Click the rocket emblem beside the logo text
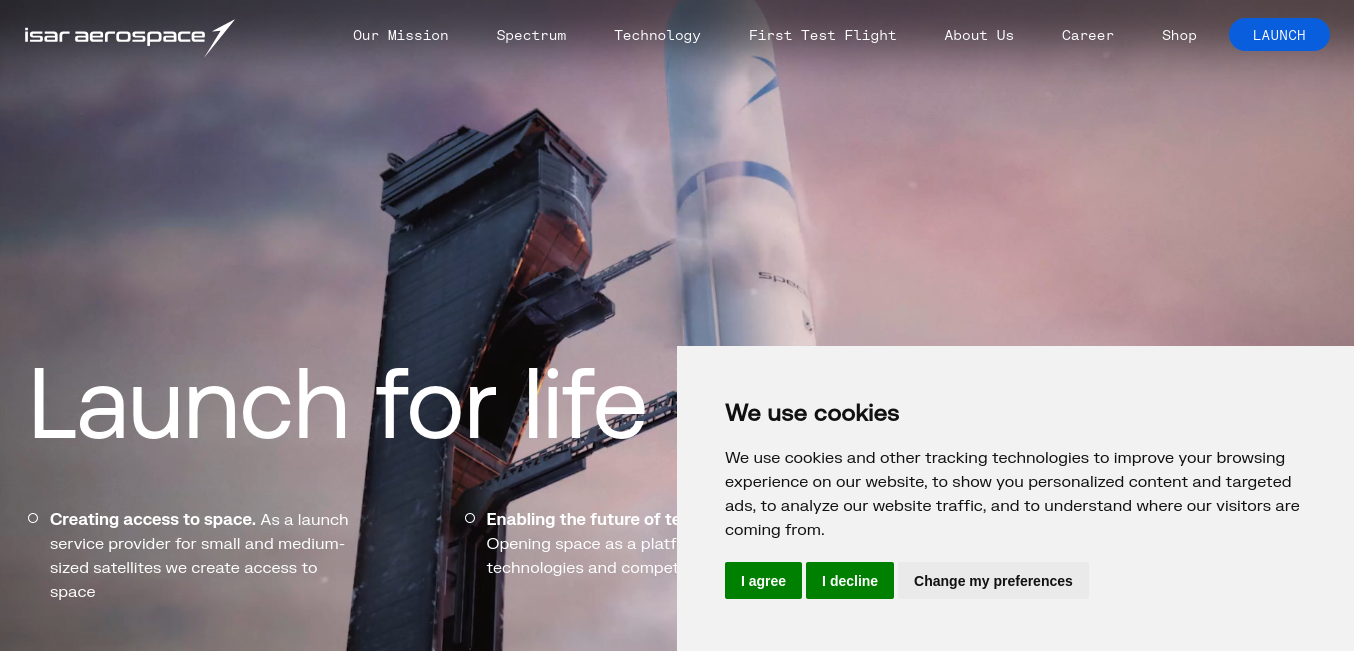The height and width of the screenshot is (651, 1366). click(x=220, y=37)
